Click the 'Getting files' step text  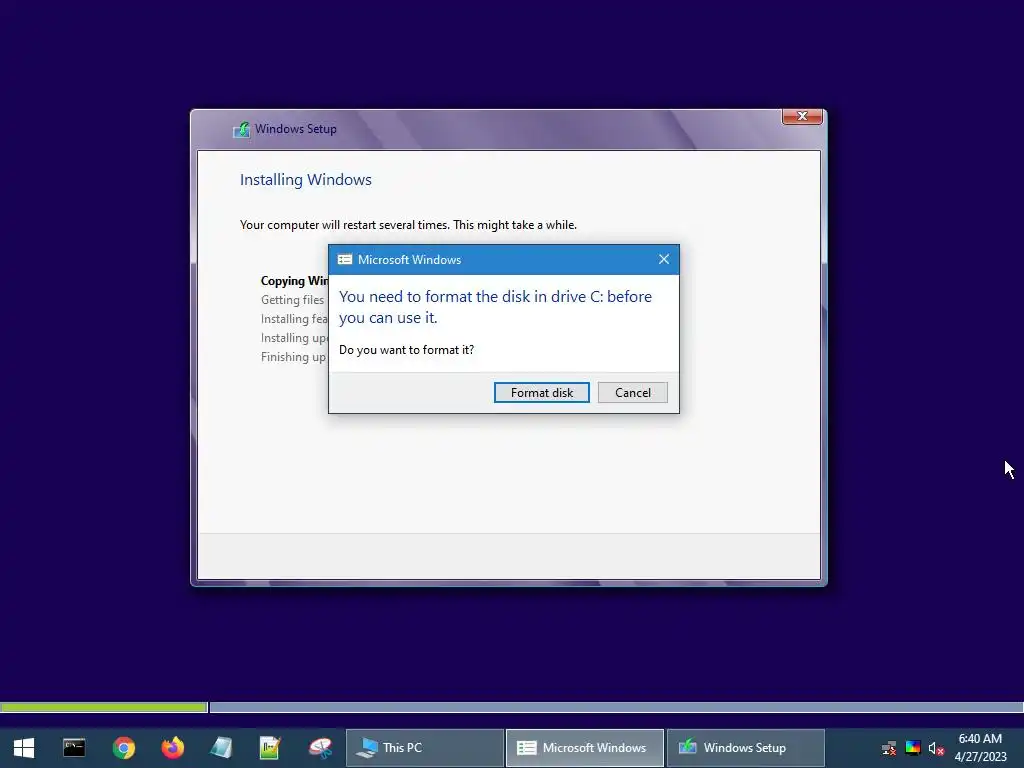(x=293, y=300)
